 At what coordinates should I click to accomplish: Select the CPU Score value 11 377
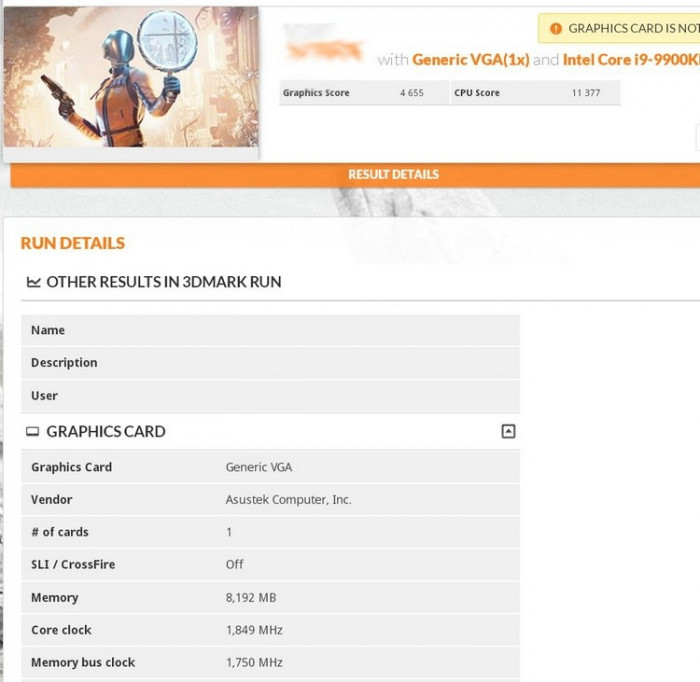coord(585,93)
